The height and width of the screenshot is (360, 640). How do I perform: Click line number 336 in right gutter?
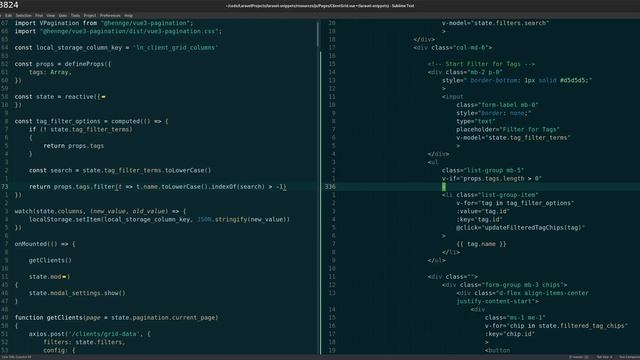coord(330,187)
